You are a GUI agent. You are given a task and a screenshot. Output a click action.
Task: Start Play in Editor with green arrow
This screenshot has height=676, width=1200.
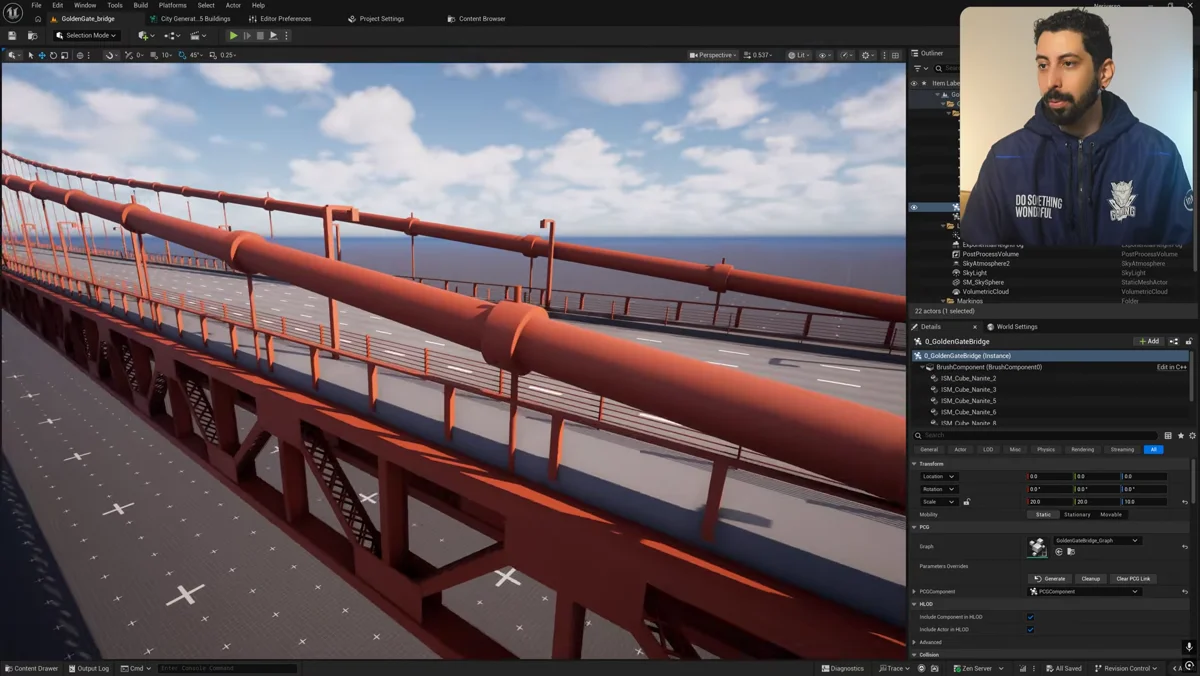pyautogui.click(x=234, y=35)
